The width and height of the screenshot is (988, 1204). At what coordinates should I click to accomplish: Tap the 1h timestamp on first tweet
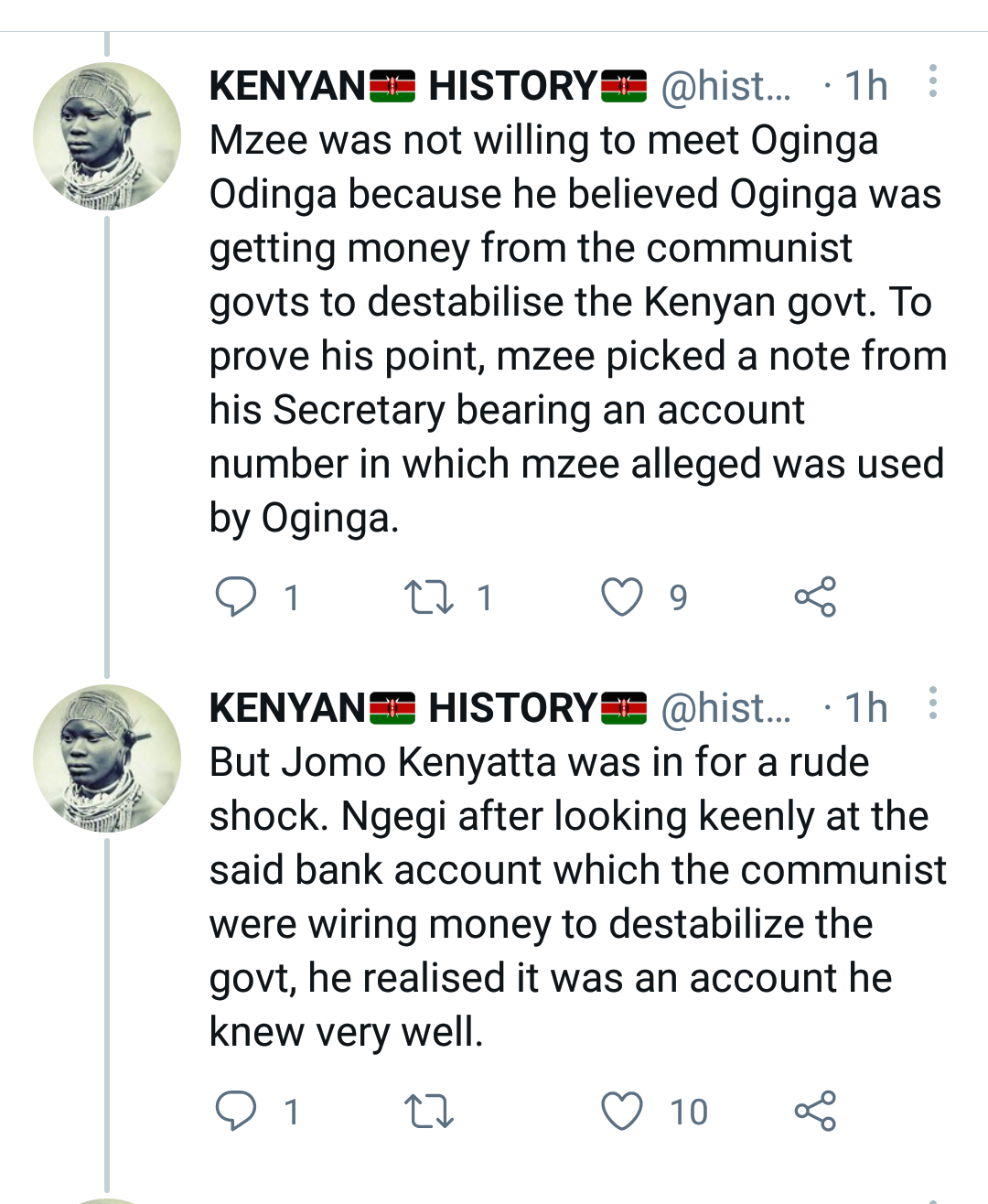865,86
